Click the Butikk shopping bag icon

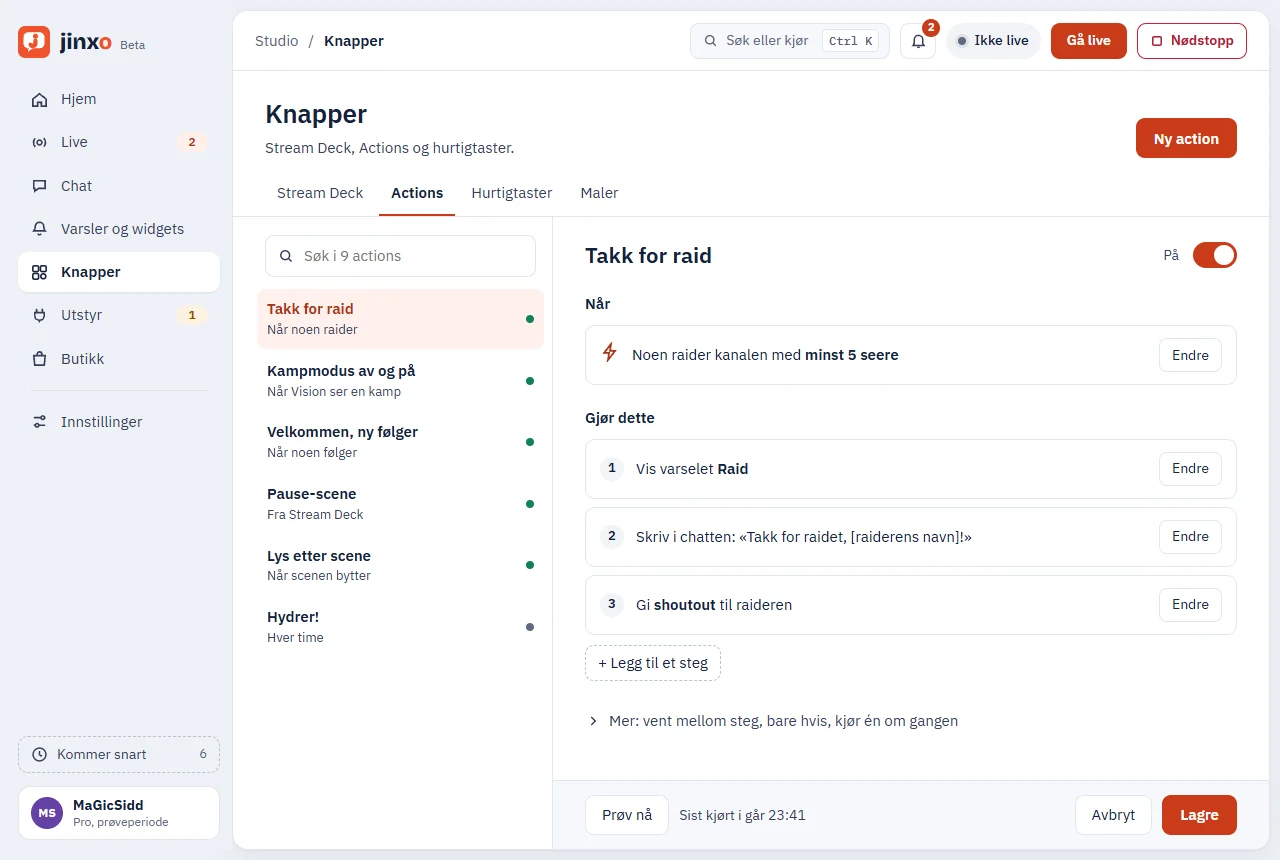[x=39, y=359]
